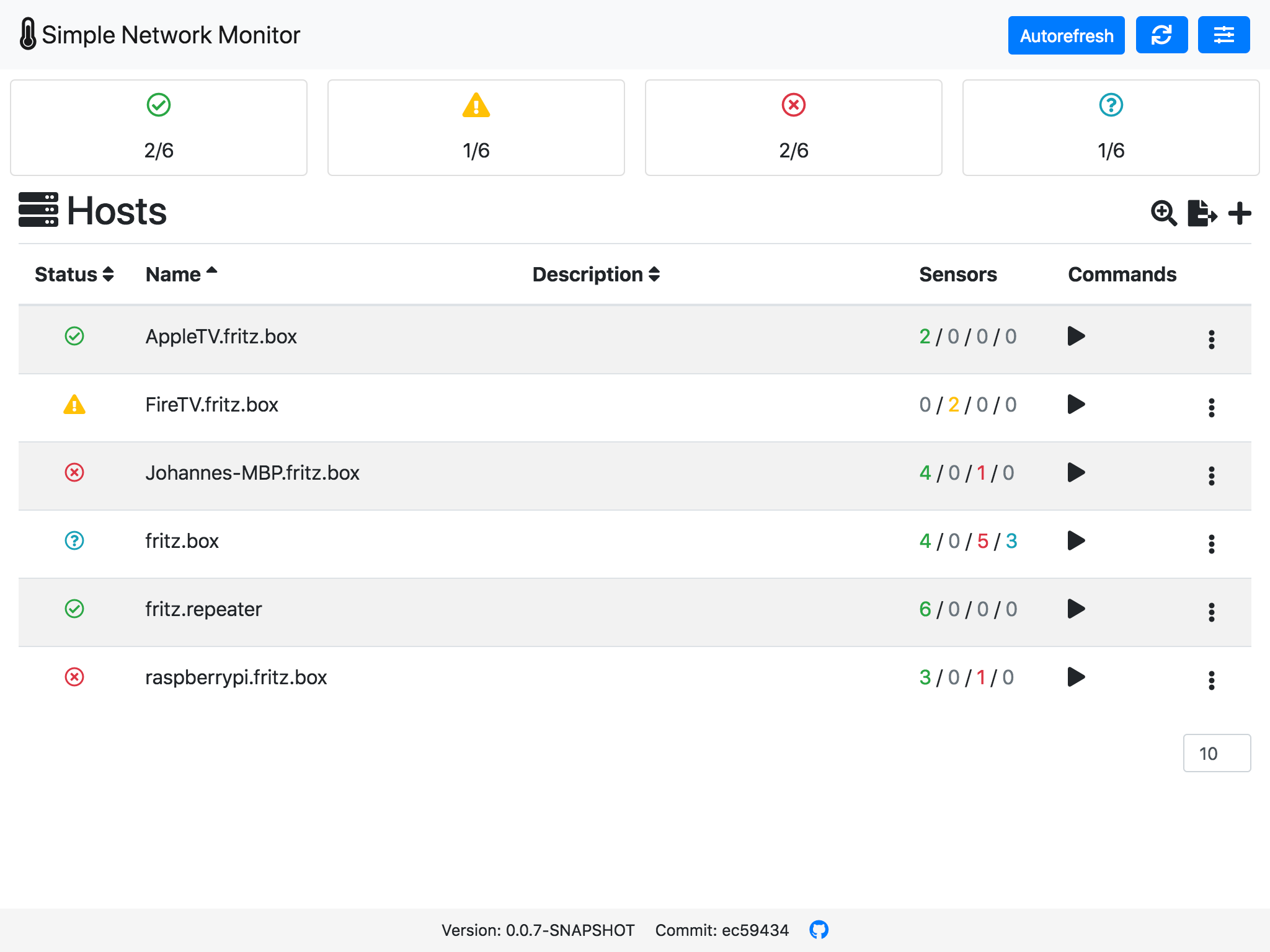
Task: Run checks for AppleTV.fritz.box via play button
Action: tap(1077, 337)
